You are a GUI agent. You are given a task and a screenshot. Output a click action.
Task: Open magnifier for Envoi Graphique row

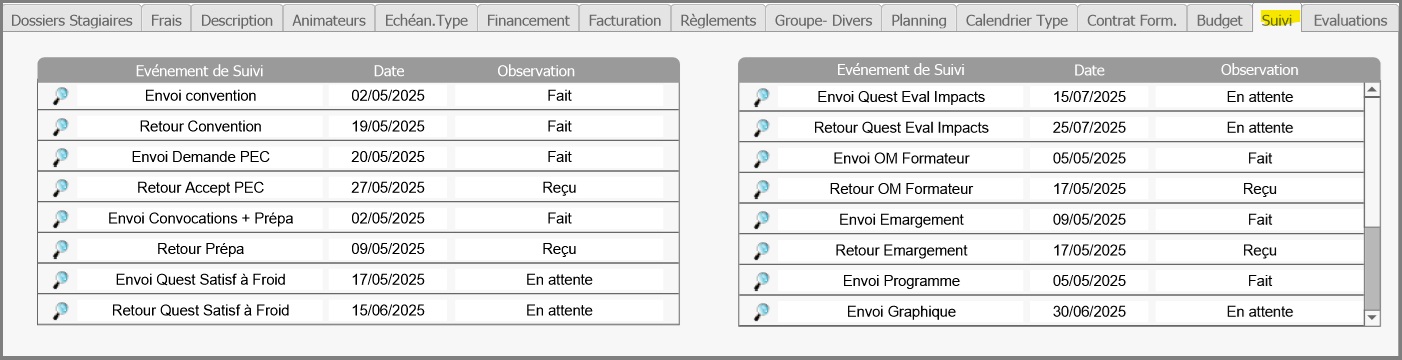[x=761, y=312]
